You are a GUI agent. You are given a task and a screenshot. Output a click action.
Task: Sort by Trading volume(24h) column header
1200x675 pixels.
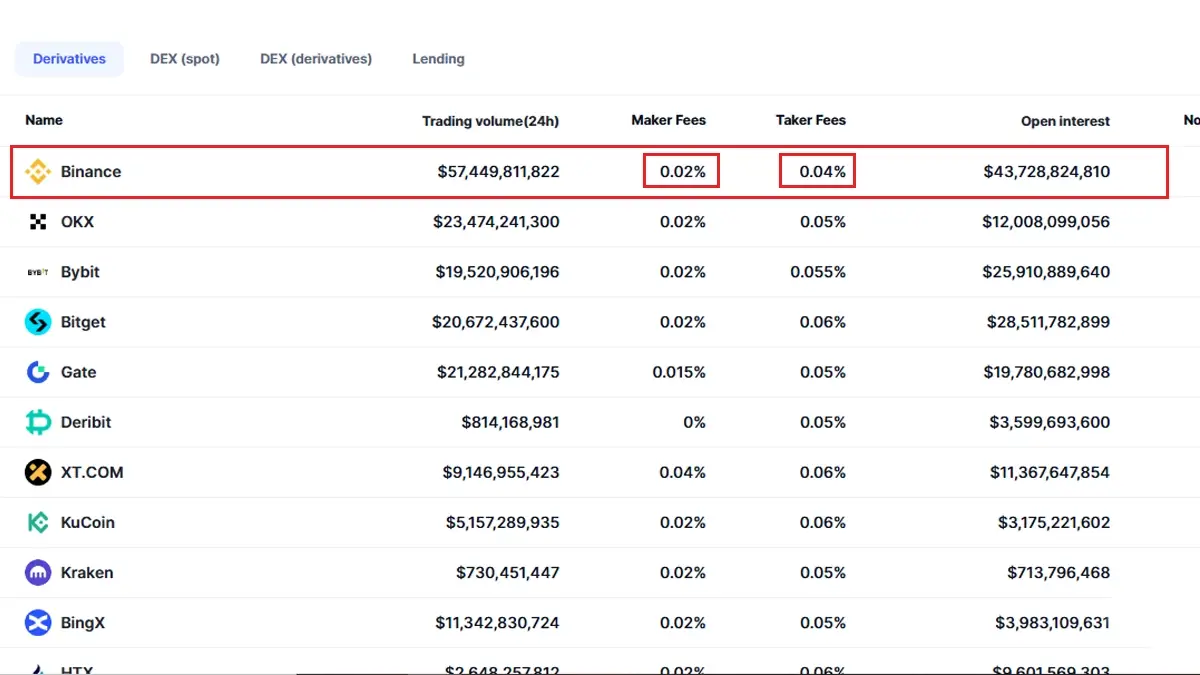[x=491, y=121]
